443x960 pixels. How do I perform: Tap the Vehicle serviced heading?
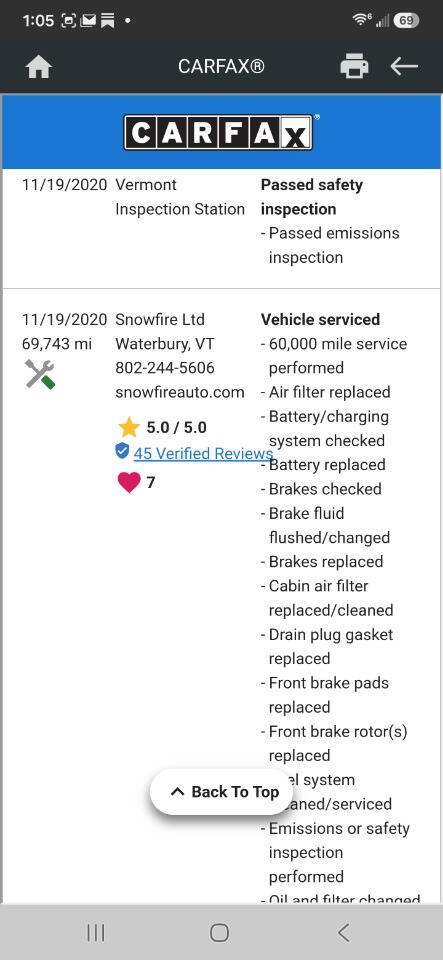pos(321,320)
